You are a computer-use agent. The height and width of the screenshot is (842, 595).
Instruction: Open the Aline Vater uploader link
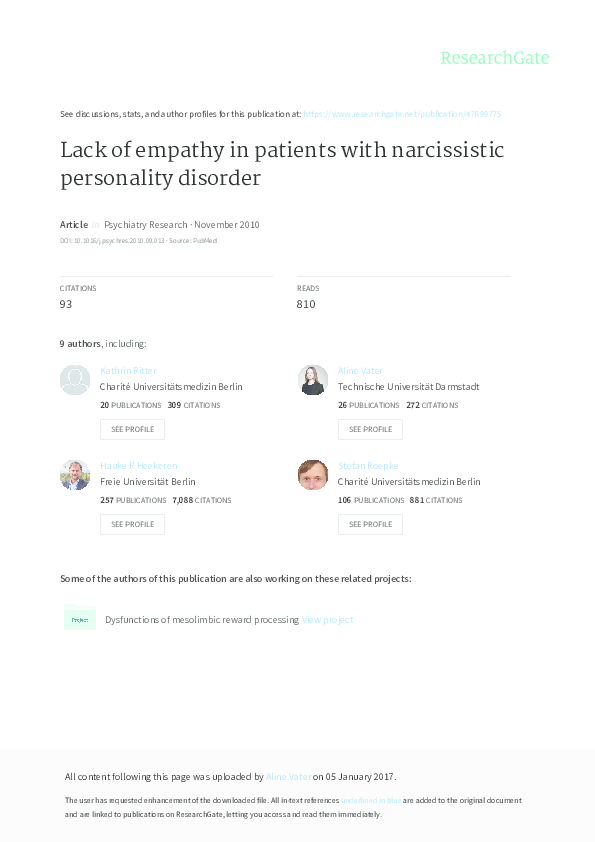click(287, 775)
